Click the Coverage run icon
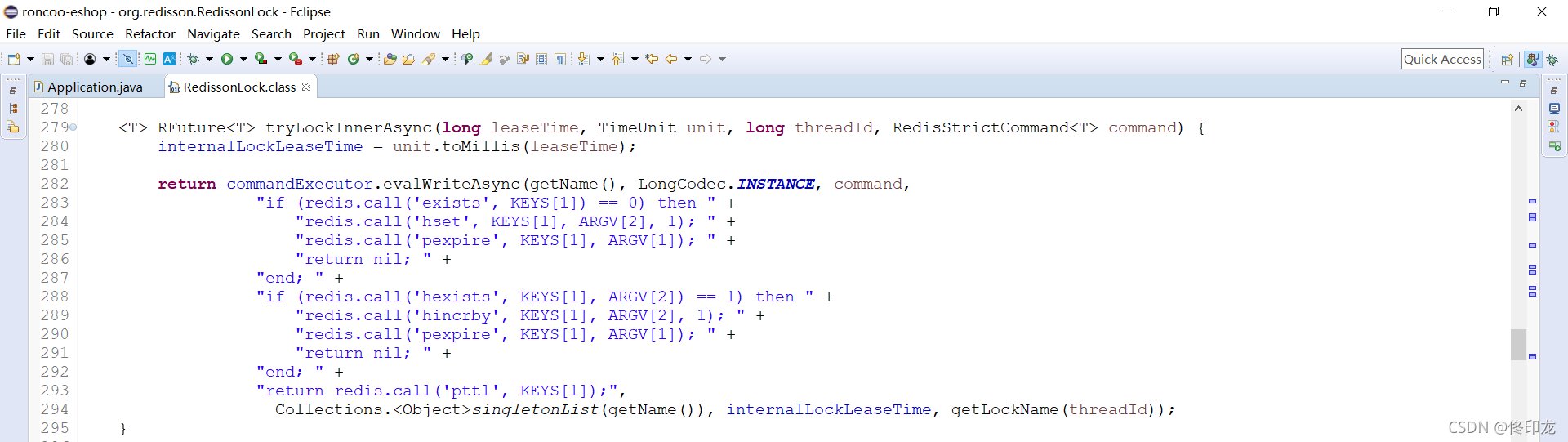The height and width of the screenshot is (442, 1568). click(x=261, y=59)
